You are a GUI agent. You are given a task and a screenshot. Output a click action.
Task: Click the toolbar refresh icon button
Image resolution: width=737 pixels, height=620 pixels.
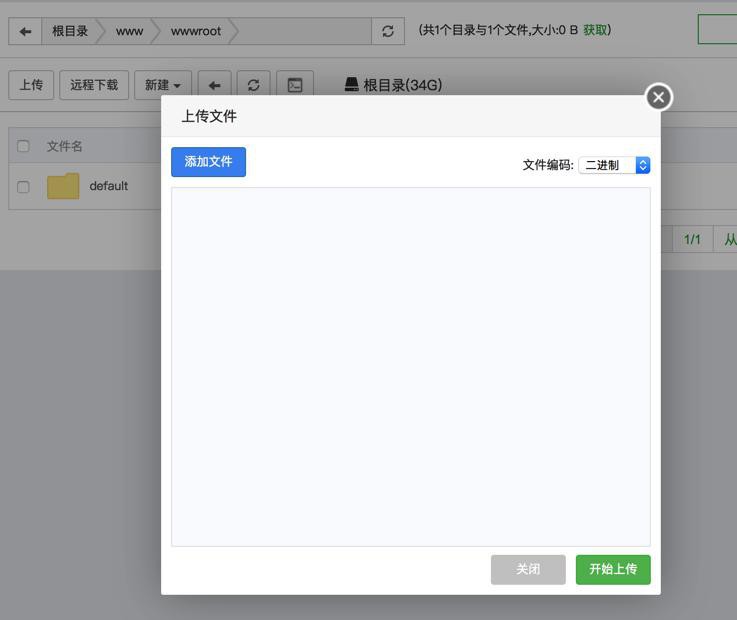[x=253, y=85]
